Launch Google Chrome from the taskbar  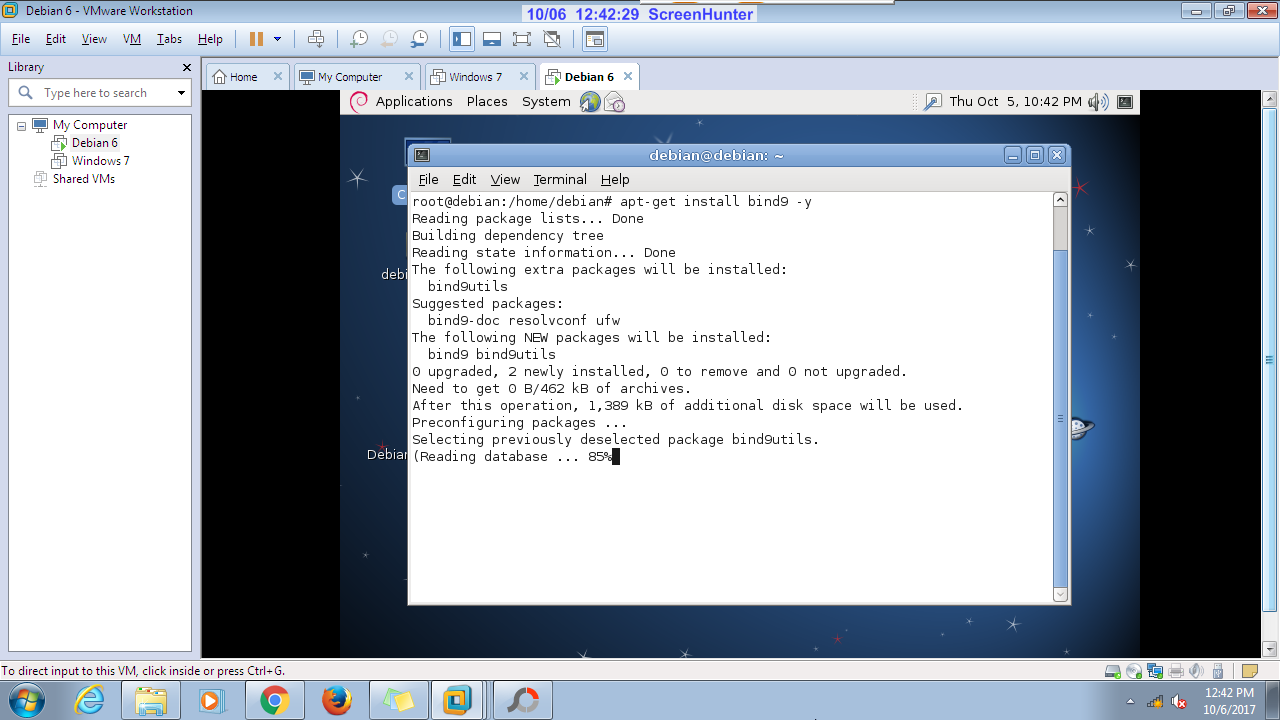pyautogui.click(x=274, y=701)
